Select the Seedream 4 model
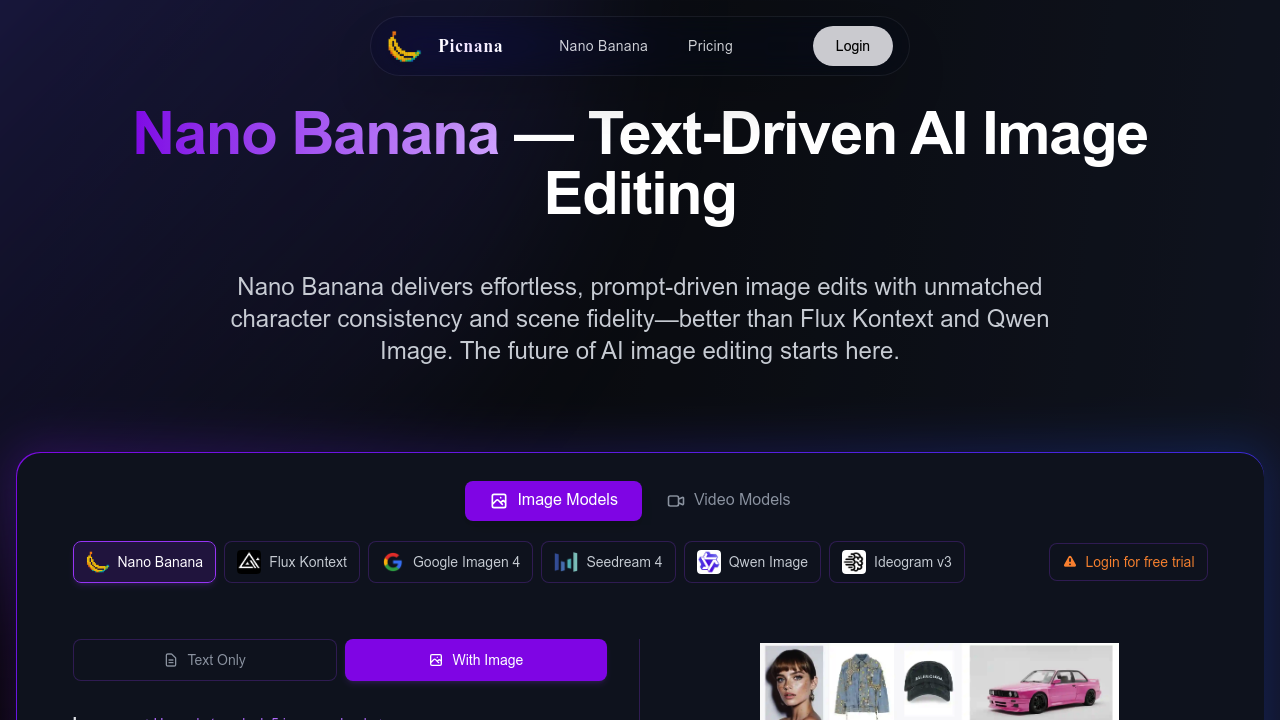This screenshot has width=1280, height=720. coord(608,561)
